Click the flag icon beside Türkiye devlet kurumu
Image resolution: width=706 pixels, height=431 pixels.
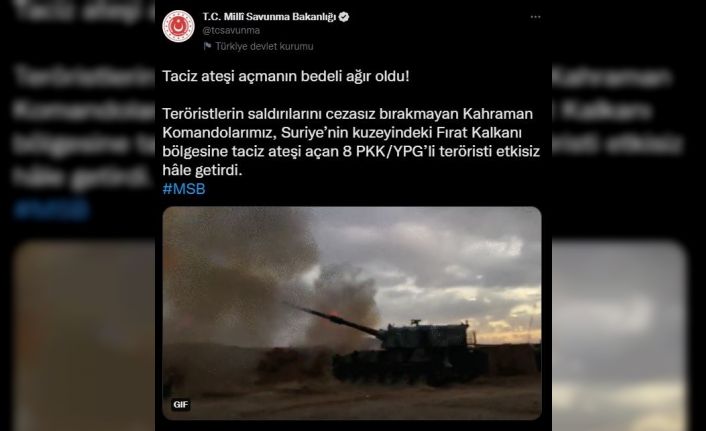207,46
